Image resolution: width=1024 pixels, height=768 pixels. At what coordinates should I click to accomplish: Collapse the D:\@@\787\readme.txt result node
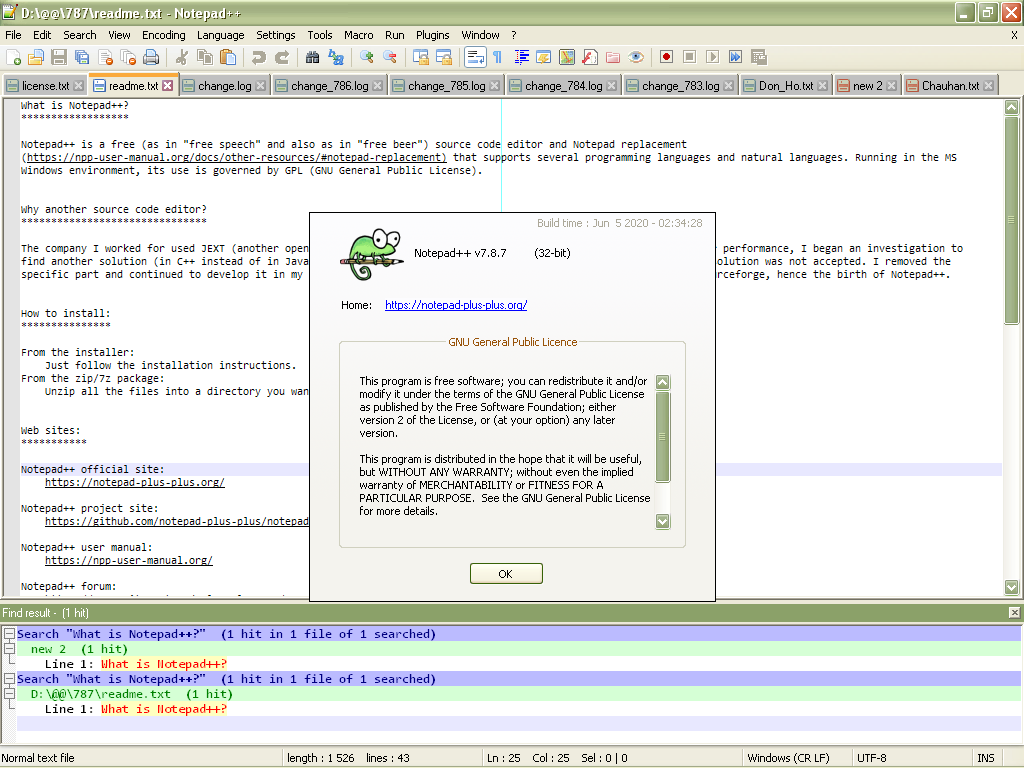click(9, 694)
